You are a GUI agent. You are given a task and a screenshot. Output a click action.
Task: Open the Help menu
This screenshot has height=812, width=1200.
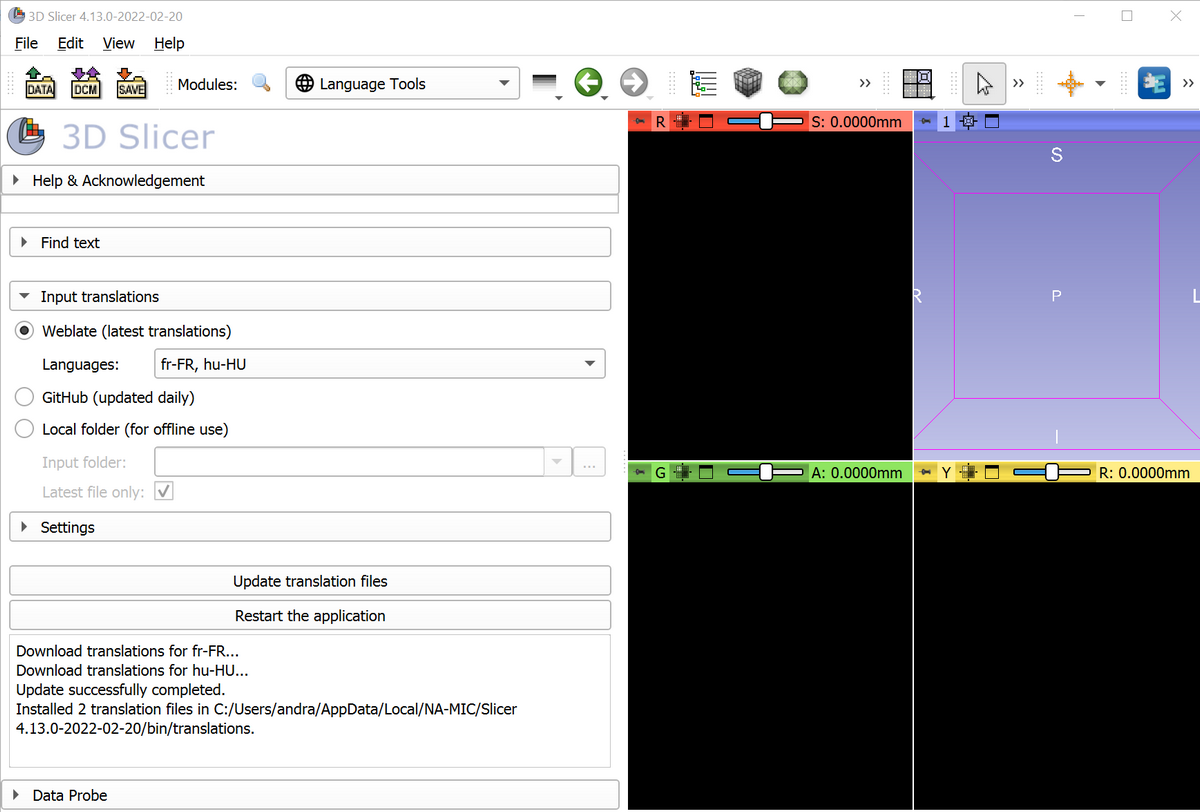point(169,43)
